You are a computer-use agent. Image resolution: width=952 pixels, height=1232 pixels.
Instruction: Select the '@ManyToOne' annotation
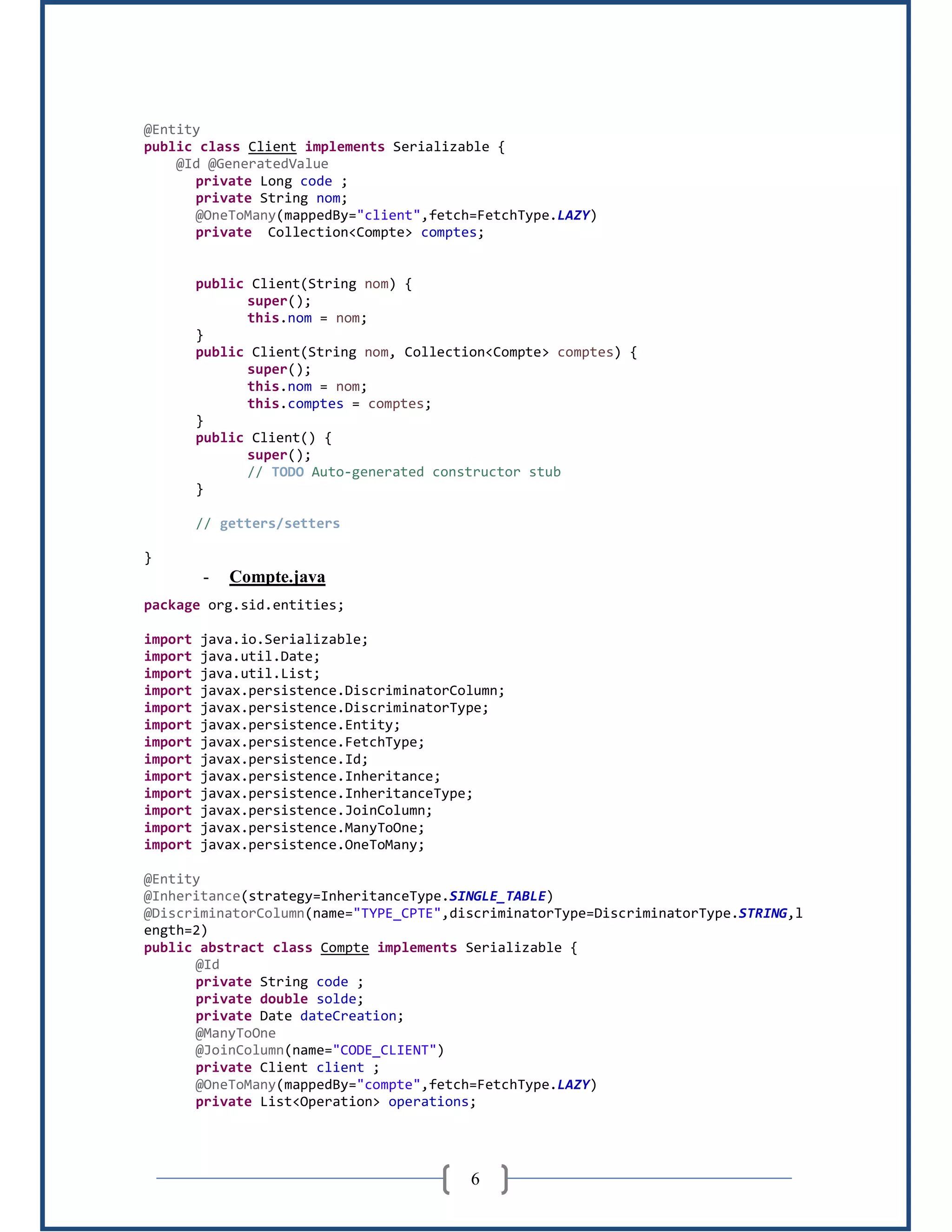click(x=235, y=1033)
